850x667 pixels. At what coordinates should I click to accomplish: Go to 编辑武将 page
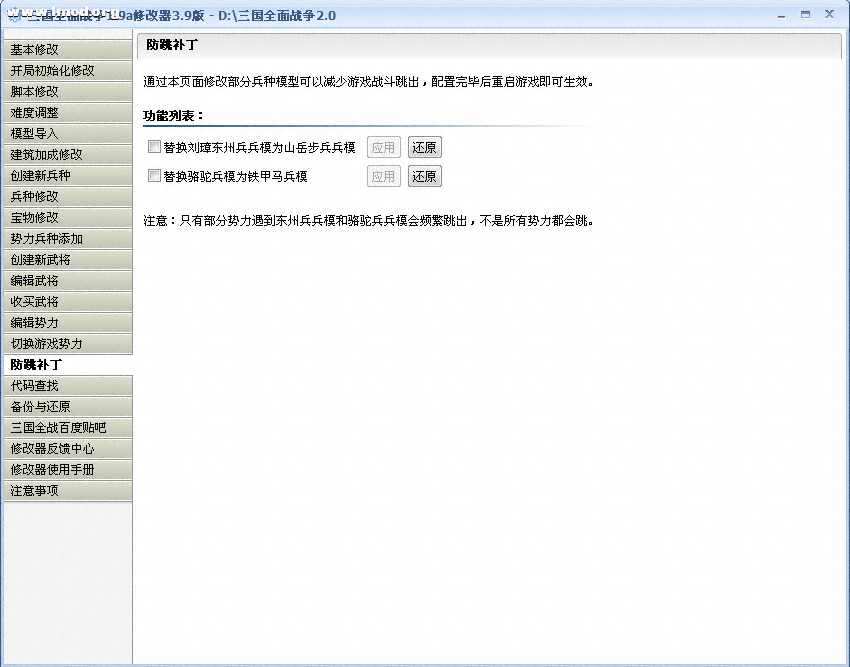[67, 280]
